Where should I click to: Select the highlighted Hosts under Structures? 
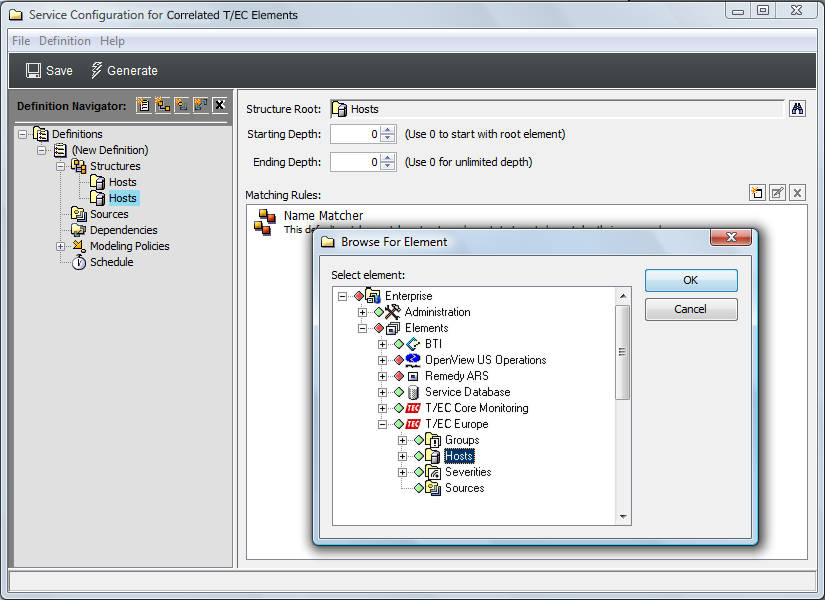123,198
